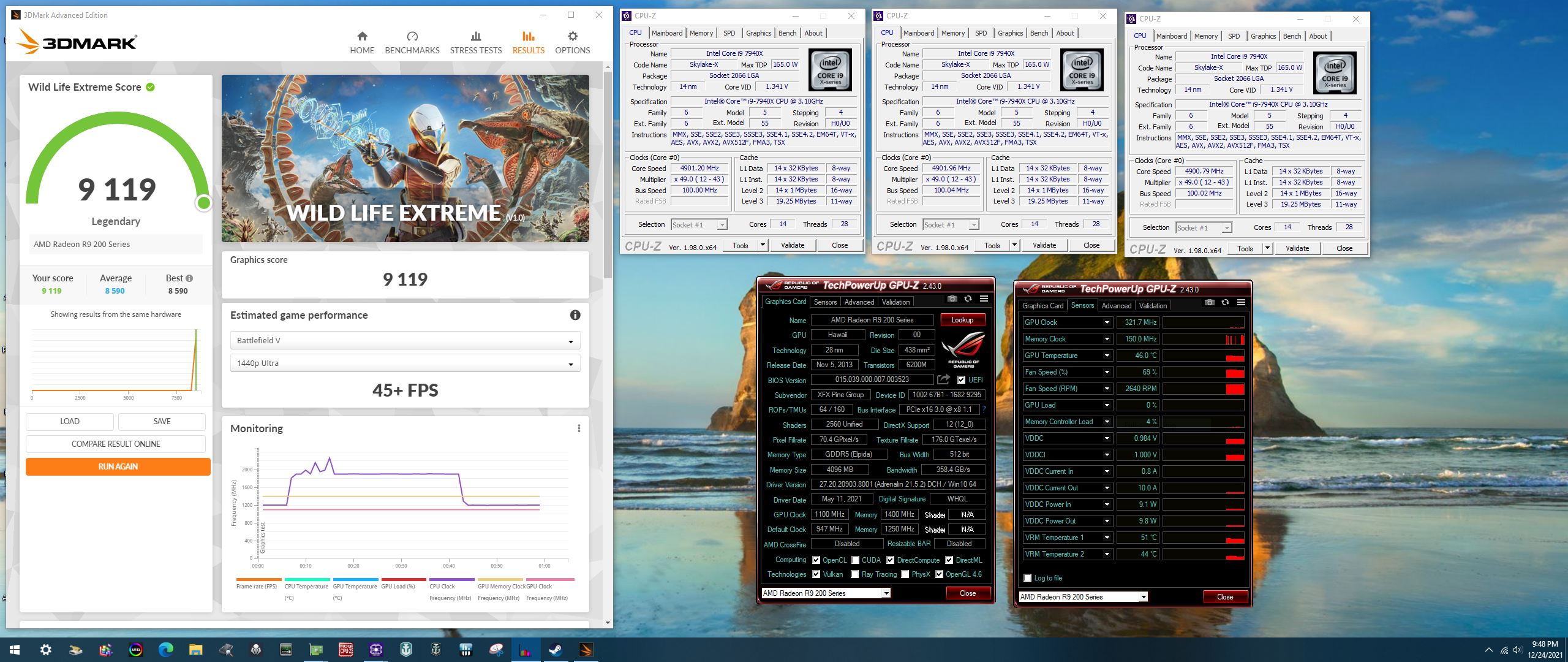Screen dimensions: 1568x662
Task: Open ROG CPU-Z taskbar icon
Action: pyautogui.click(x=346, y=650)
